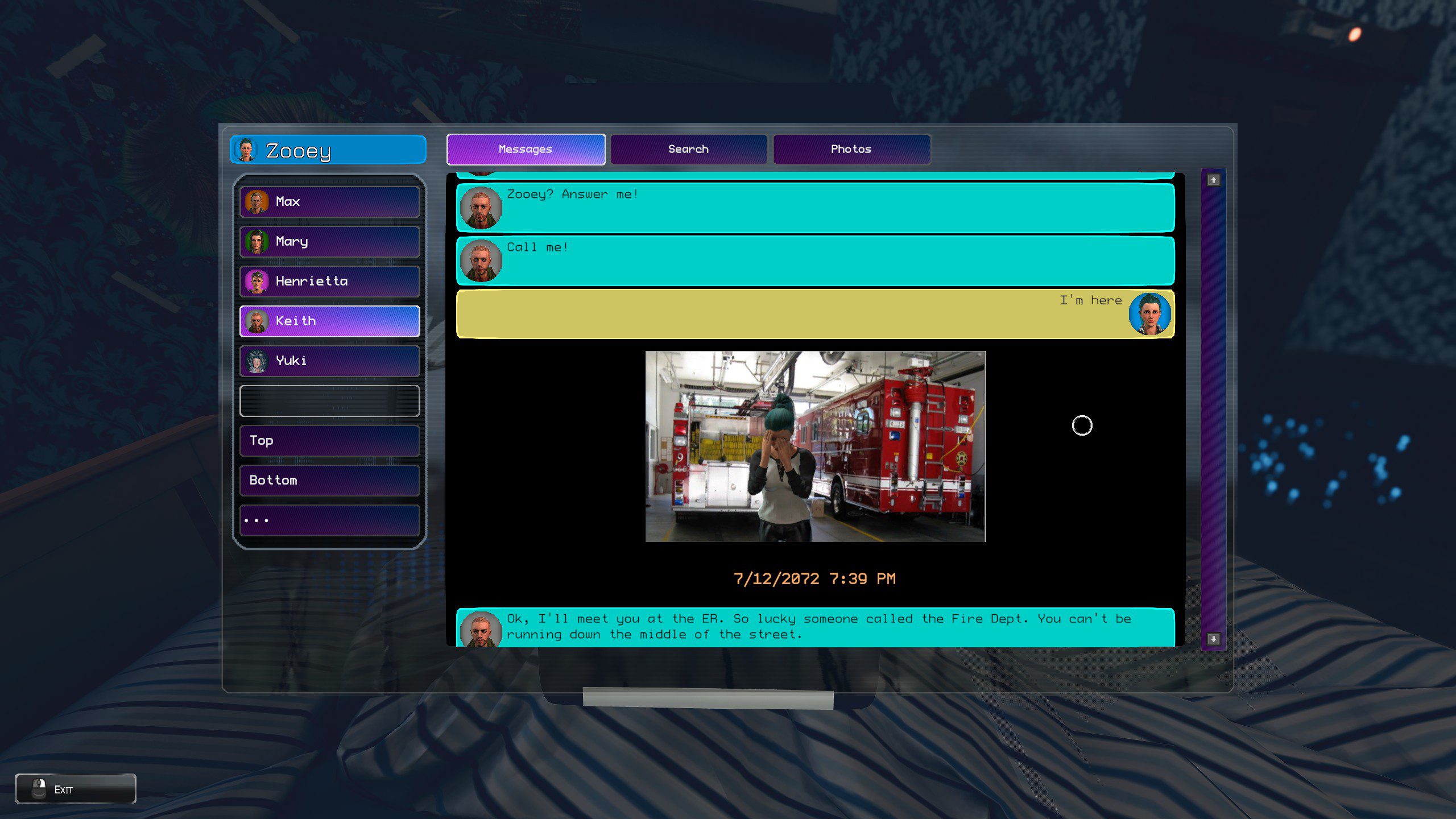Open the Photos tab
1456x819 pixels.
click(x=851, y=150)
